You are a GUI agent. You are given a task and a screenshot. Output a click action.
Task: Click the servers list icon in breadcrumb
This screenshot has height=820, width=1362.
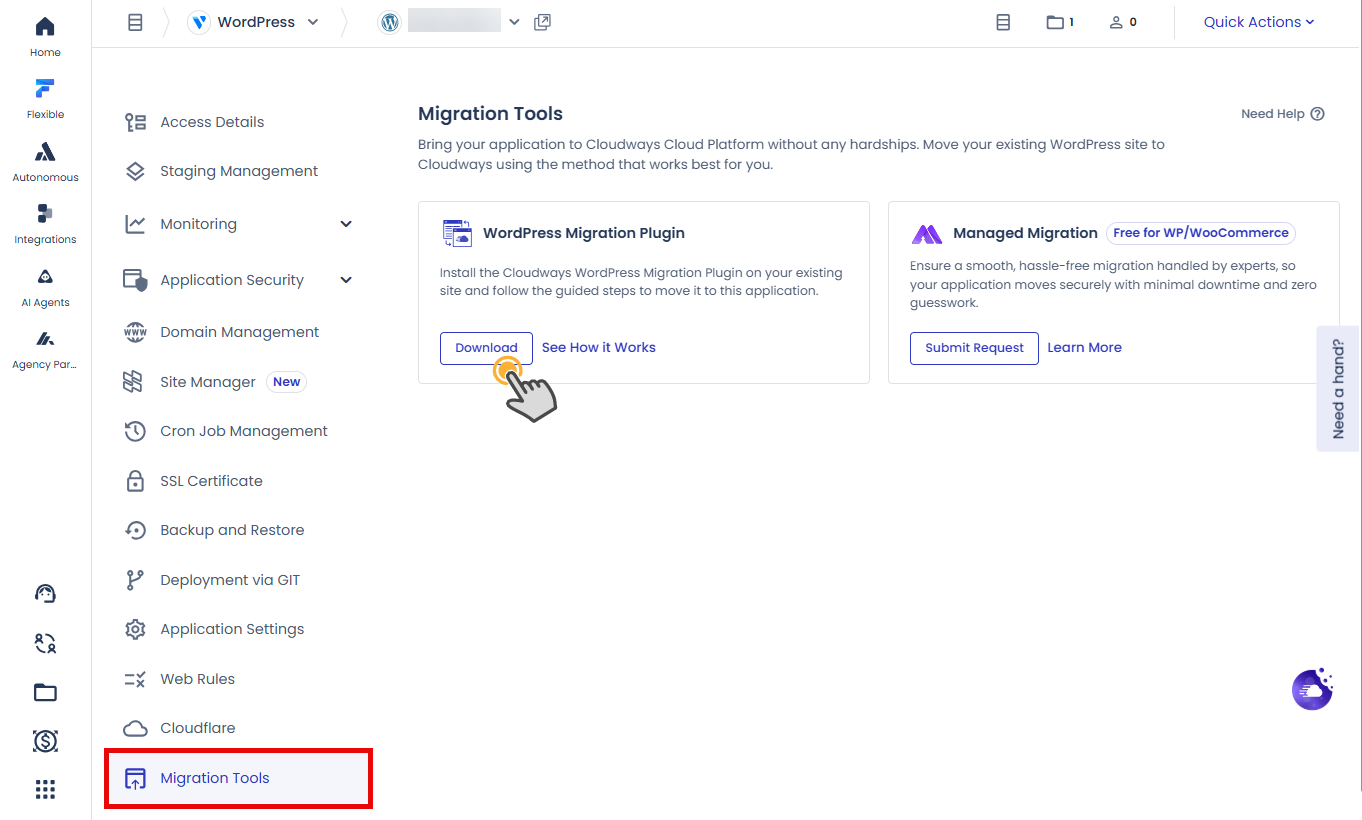[135, 22]
